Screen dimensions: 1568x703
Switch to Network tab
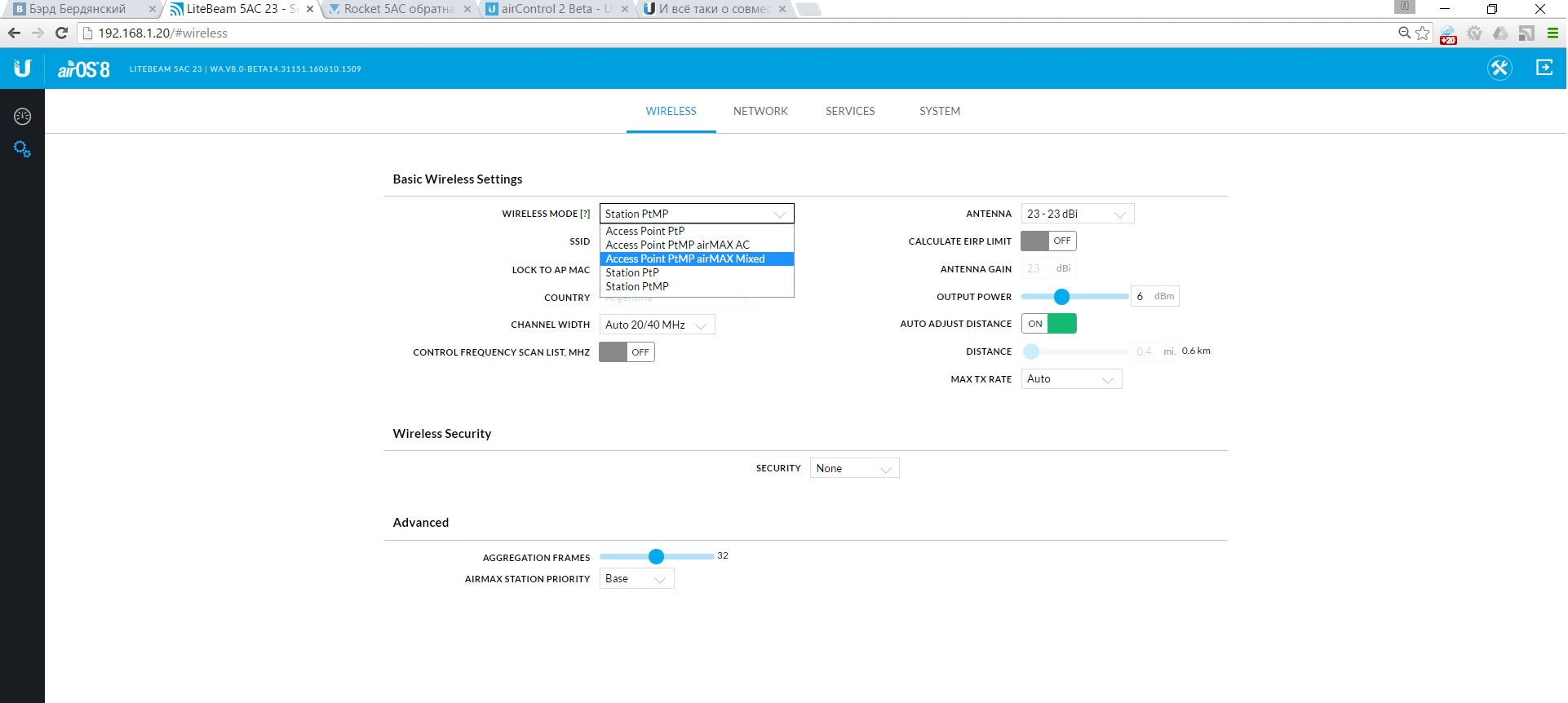(x=760, y=111)
